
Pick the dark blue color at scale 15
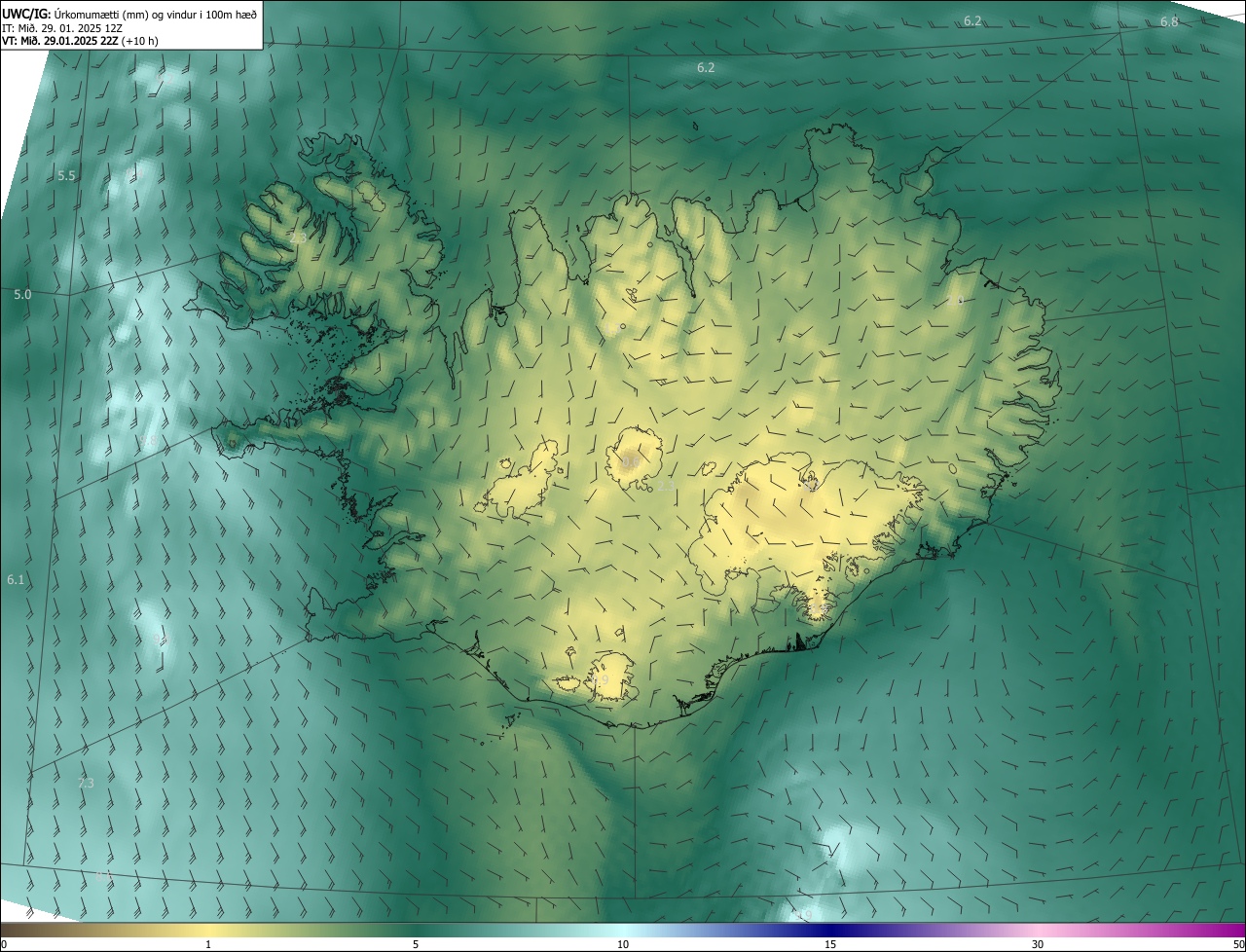[830, 930]
